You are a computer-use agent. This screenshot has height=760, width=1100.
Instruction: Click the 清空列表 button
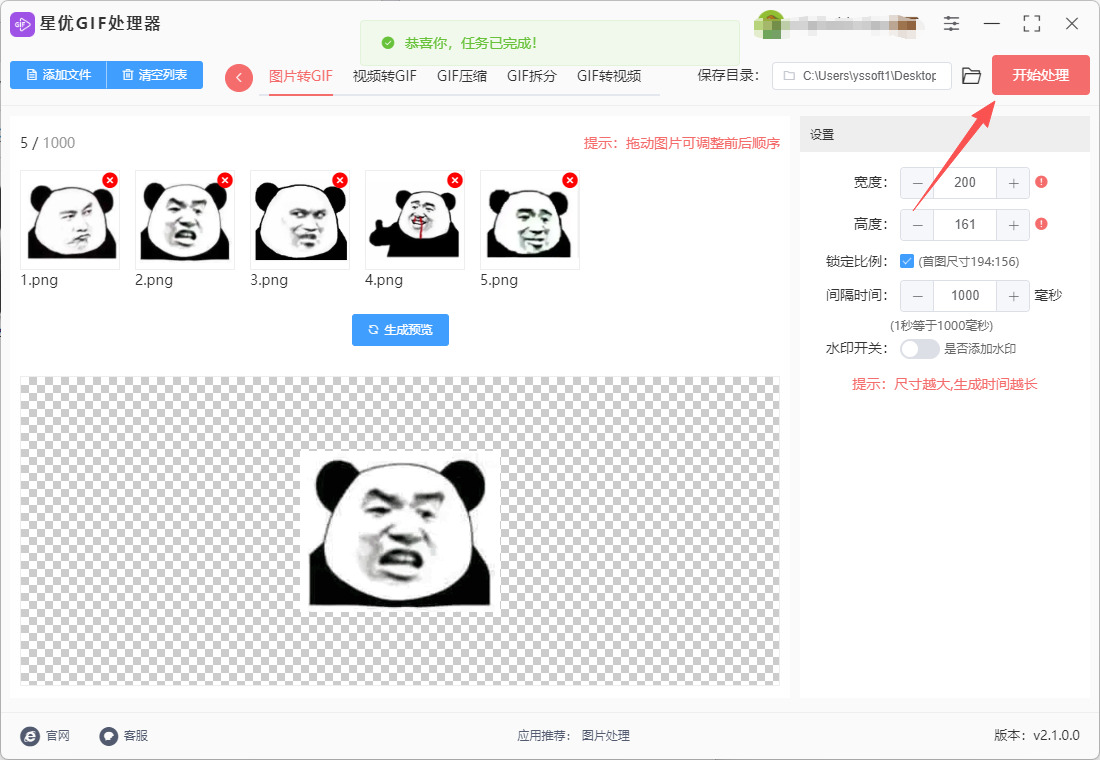pos(154,75)
